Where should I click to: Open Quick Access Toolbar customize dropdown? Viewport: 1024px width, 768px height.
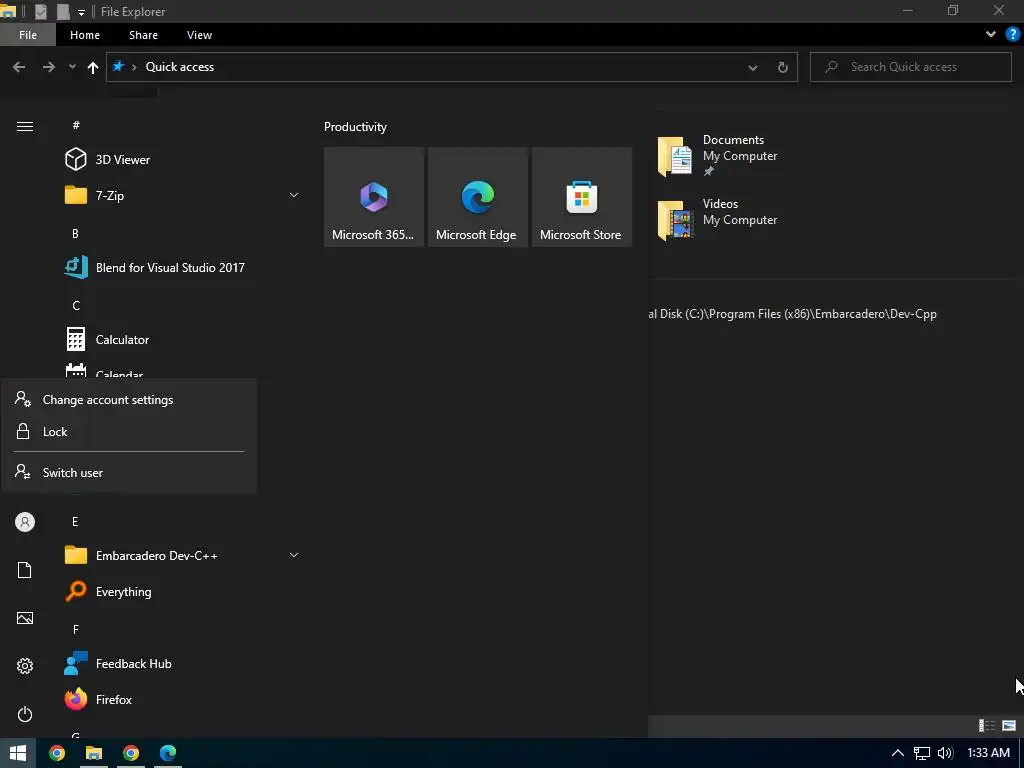tap(81, 12)
